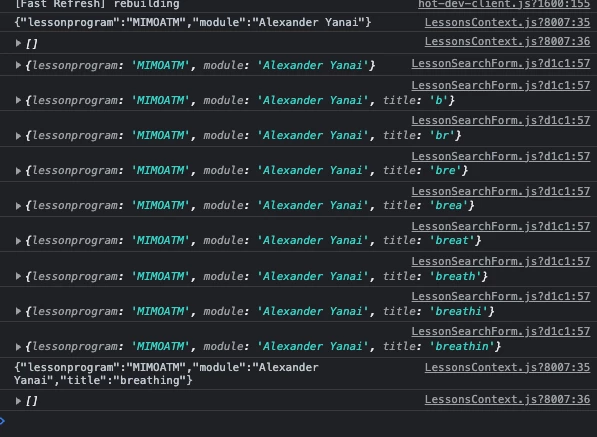Expand the object without a title property
This screenshot has width=597, height=437.
[x=18, y=65]
